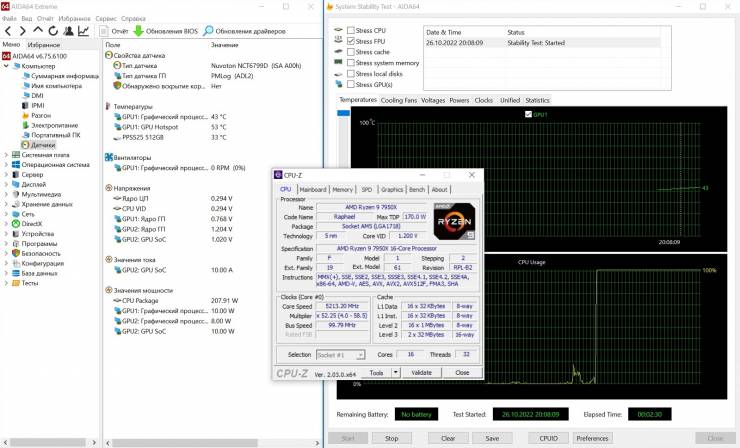Enable Stress cache checkbox
740x448 pixels.
(351, 52)
